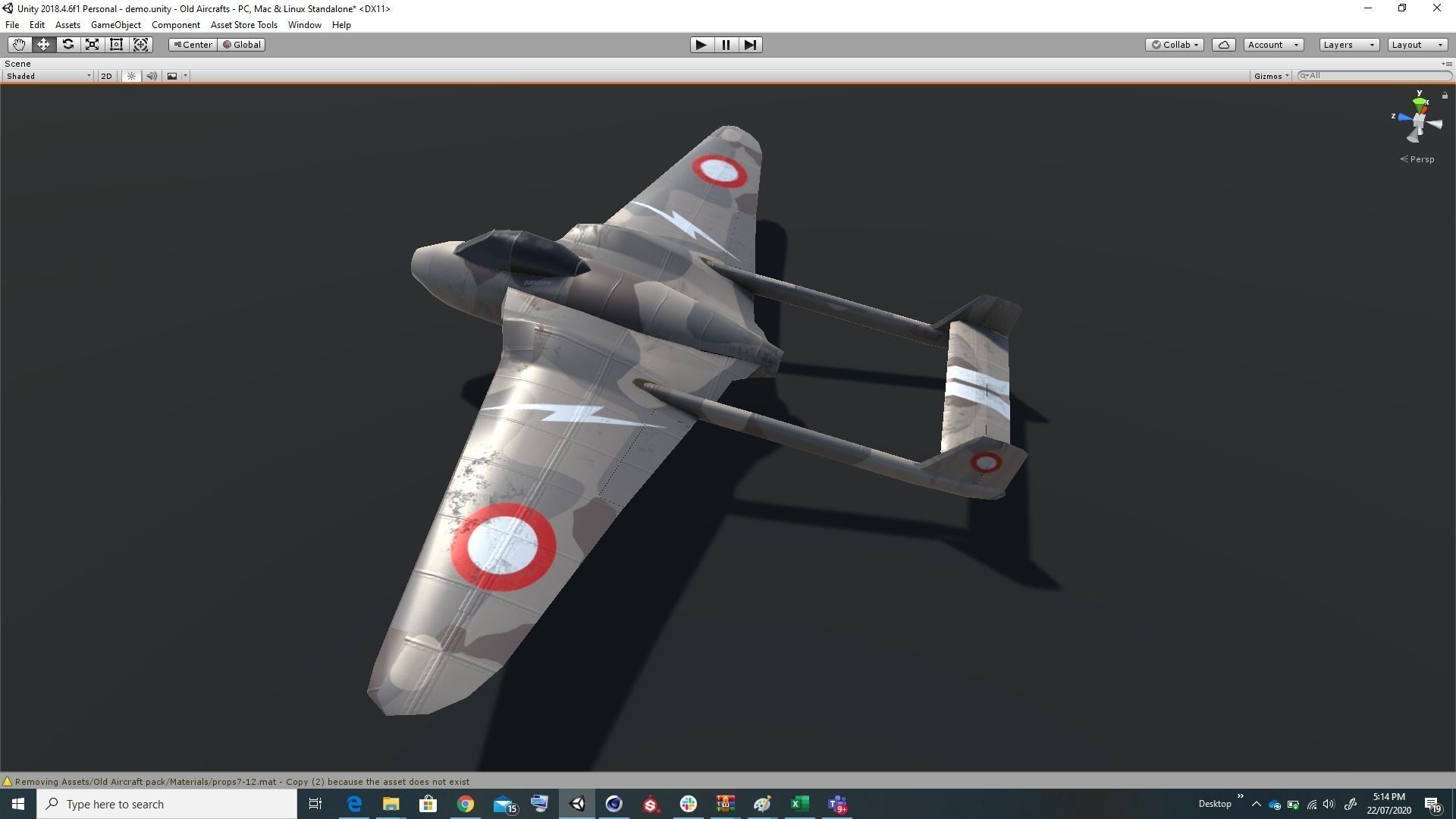Open WinRAR from taskbar
The width and height of the screenshot is (1456, 819).
726,804
